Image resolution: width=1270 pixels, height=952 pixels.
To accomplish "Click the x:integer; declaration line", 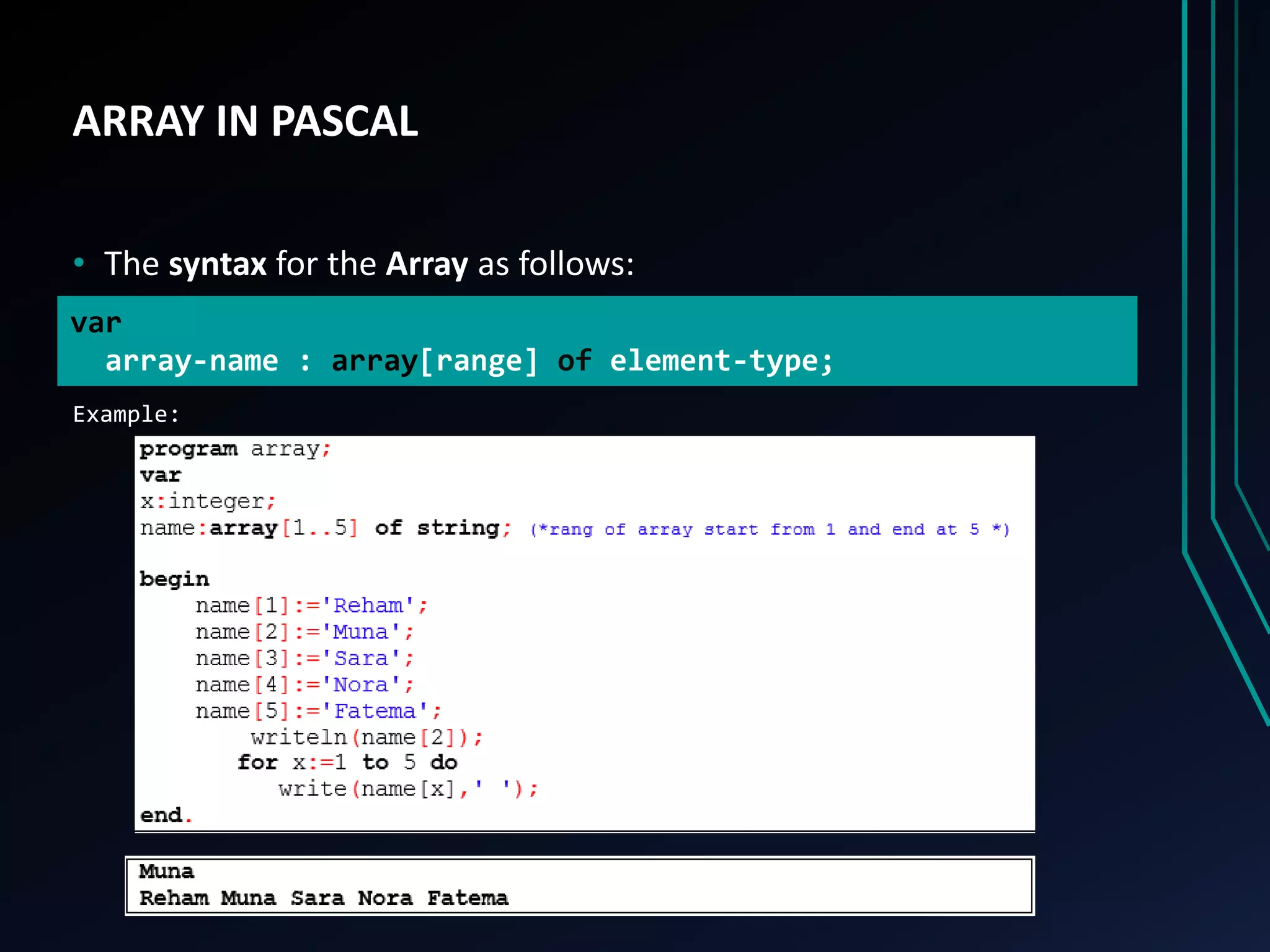I will pyautogui.click(x=208, y=501).
